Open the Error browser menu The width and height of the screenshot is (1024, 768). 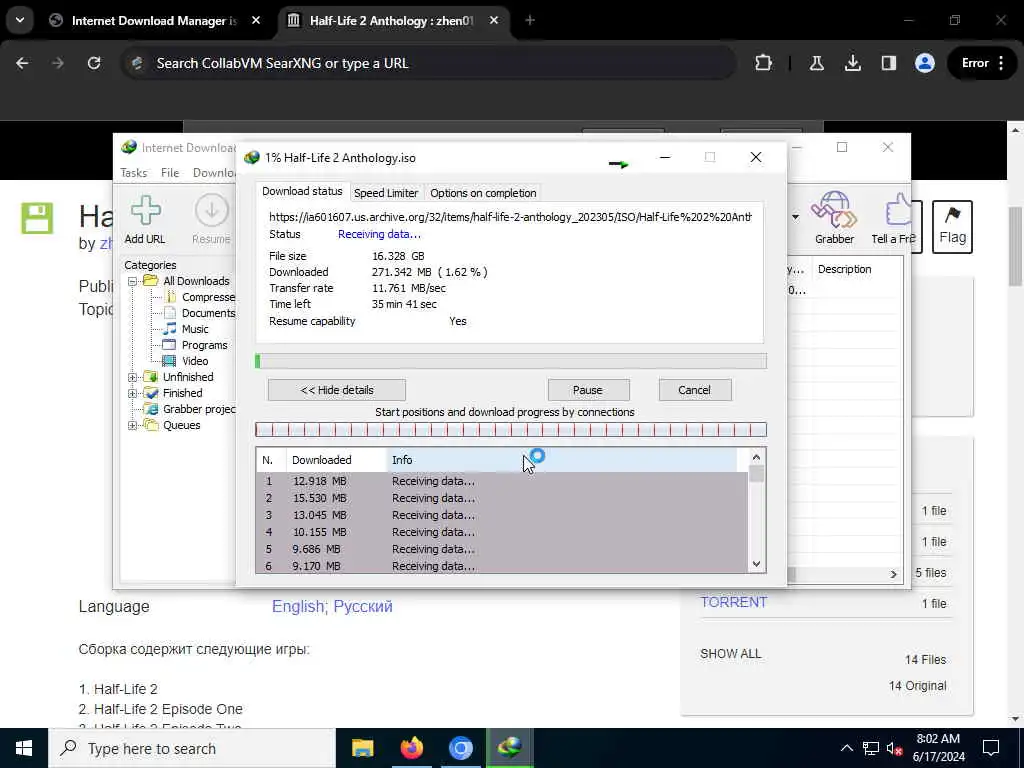pyautogui.click(x=983, y=63)
